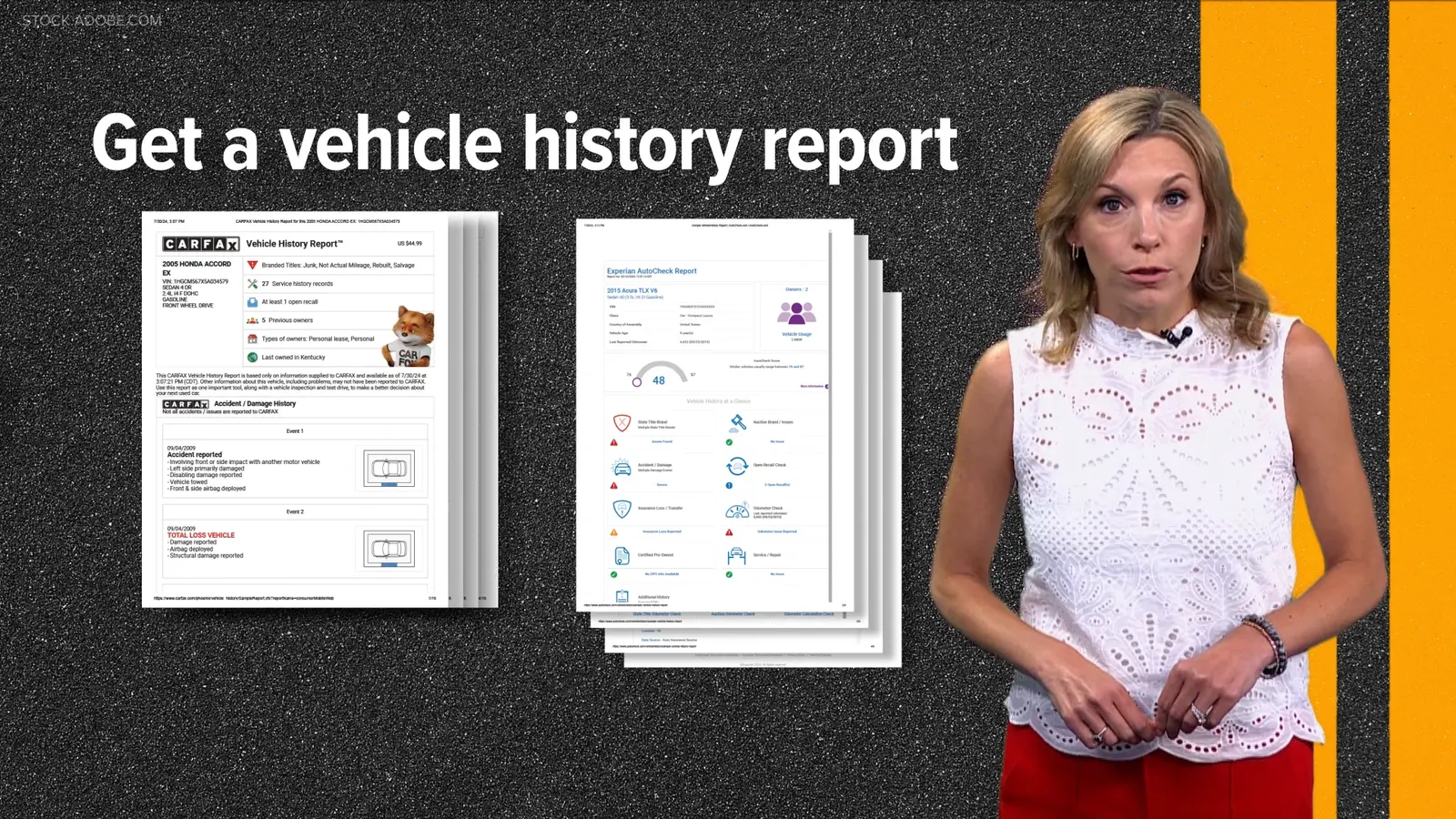Click the AutoCheck owners group icon
1456x819 pixels.
click(x=796, y=313)
